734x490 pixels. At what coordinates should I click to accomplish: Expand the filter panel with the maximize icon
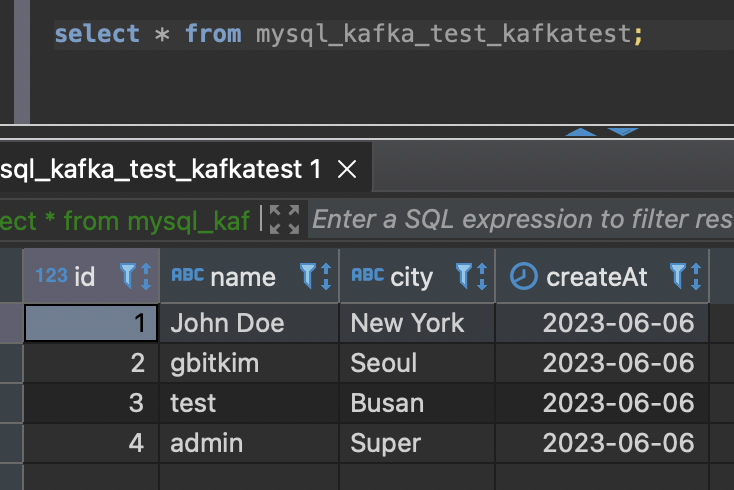pyautogui.click(x=285, y=219)
